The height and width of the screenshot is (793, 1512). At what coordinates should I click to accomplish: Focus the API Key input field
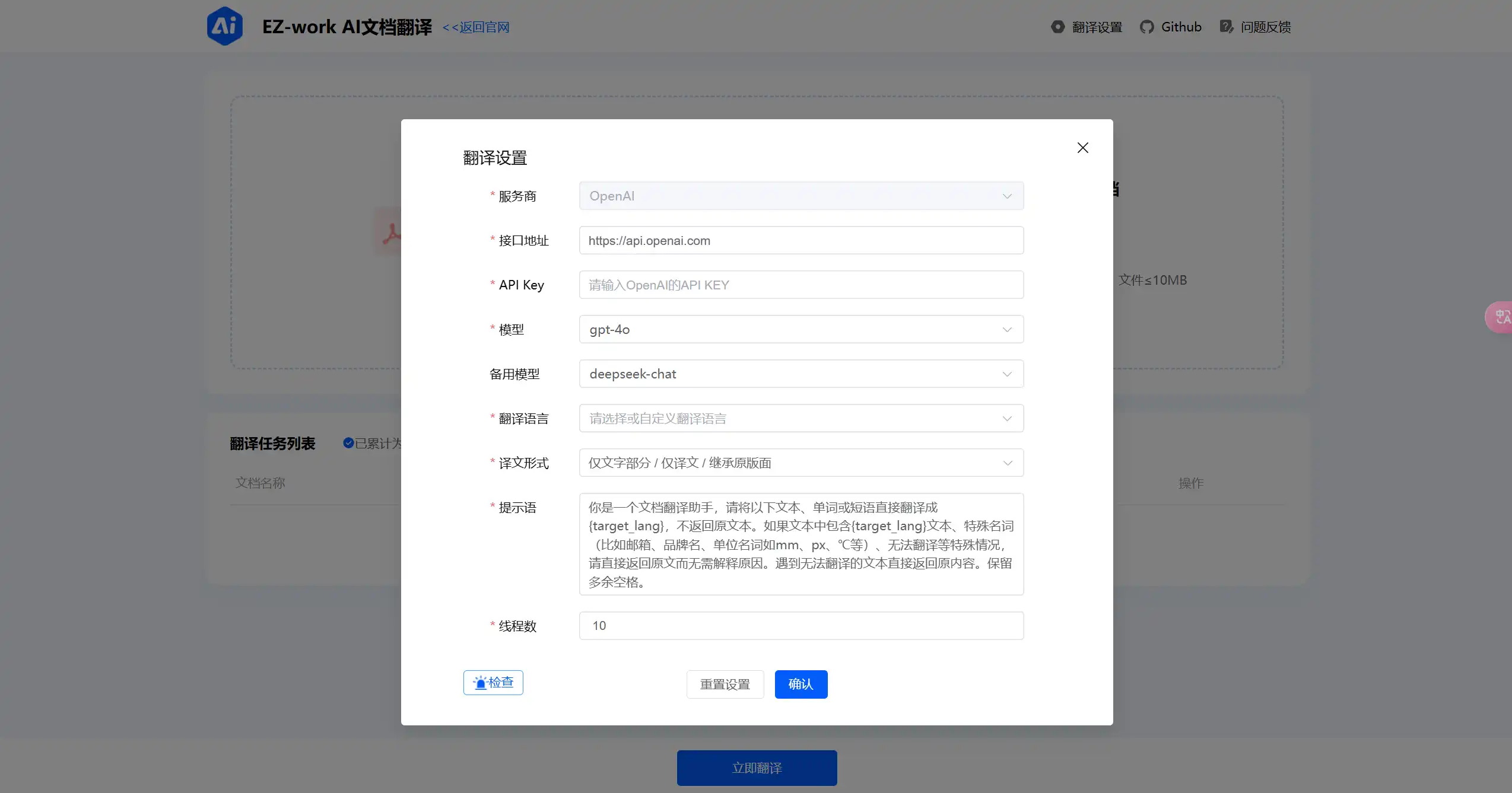(801, 285)
